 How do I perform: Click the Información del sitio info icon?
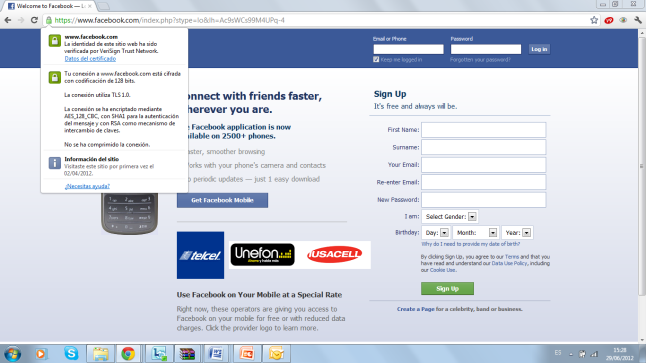tap(54, 163)
